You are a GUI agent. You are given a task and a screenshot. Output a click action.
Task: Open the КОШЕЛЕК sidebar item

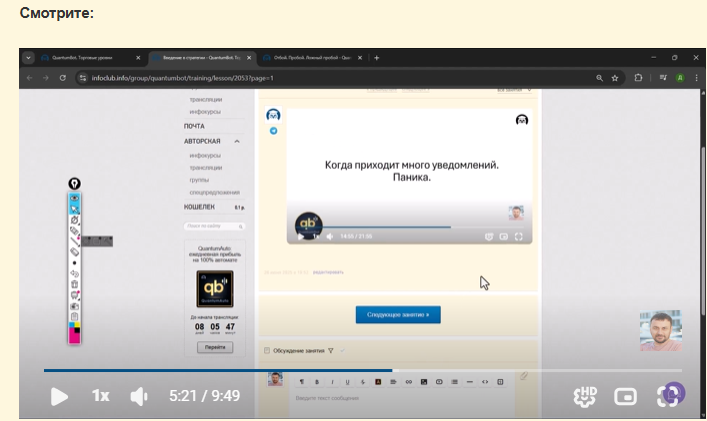(x=199, y=207)
